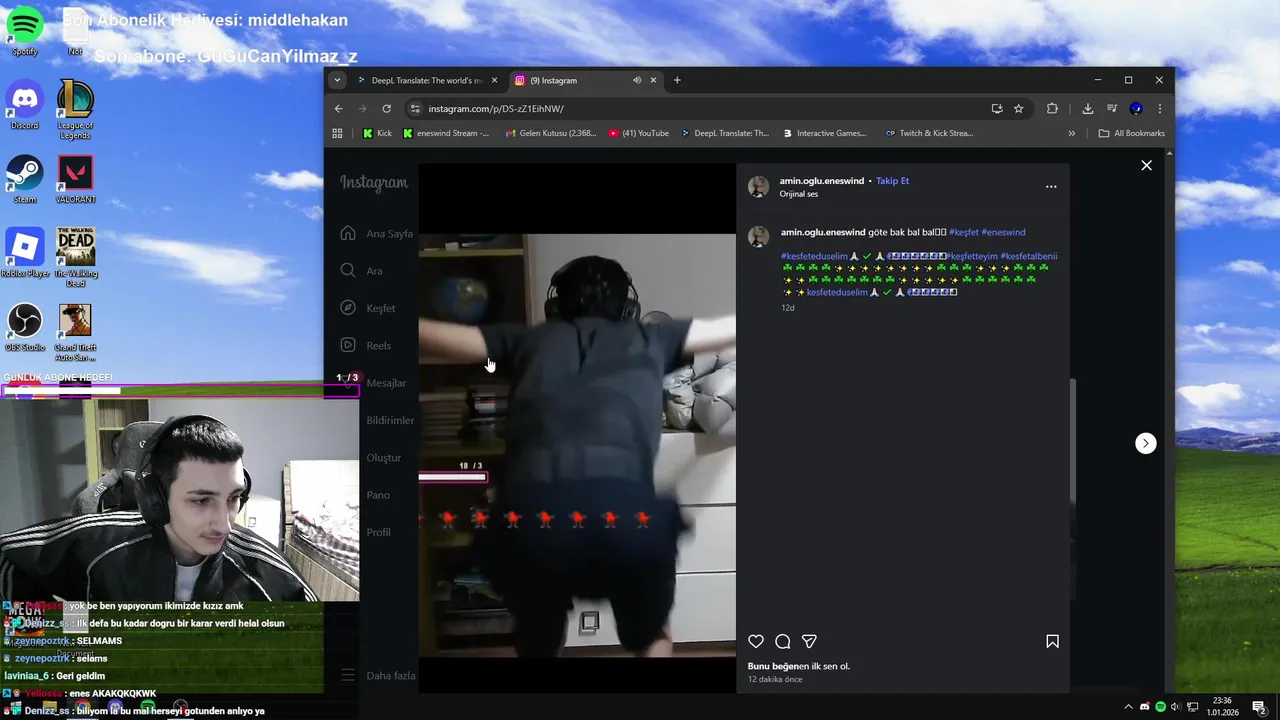This screenshot has height=720, width=1280.
Task: View site information icon in address bar
Action: [x=415, y=108]
